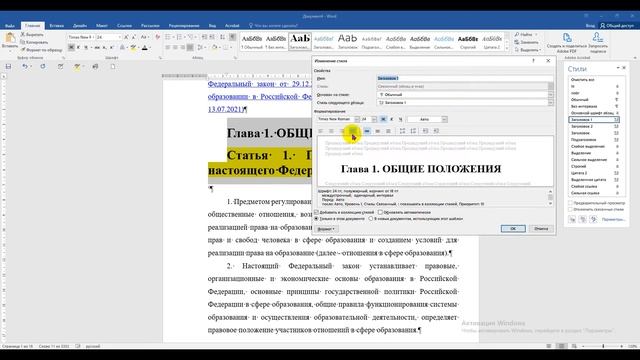Click Save icon in quick access toolbar
Image resolution: width=640 pixels, height=360 pixels.
pos(8,67)
